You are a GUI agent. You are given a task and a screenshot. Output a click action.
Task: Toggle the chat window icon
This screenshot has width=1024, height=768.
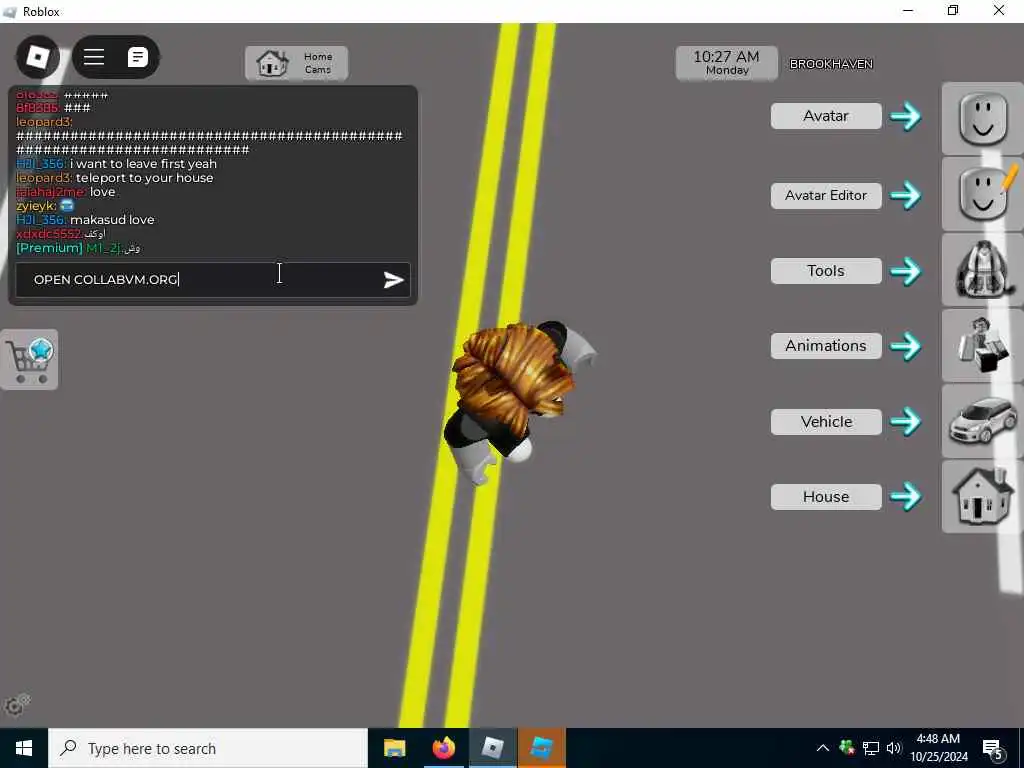[x=137, y=57]
